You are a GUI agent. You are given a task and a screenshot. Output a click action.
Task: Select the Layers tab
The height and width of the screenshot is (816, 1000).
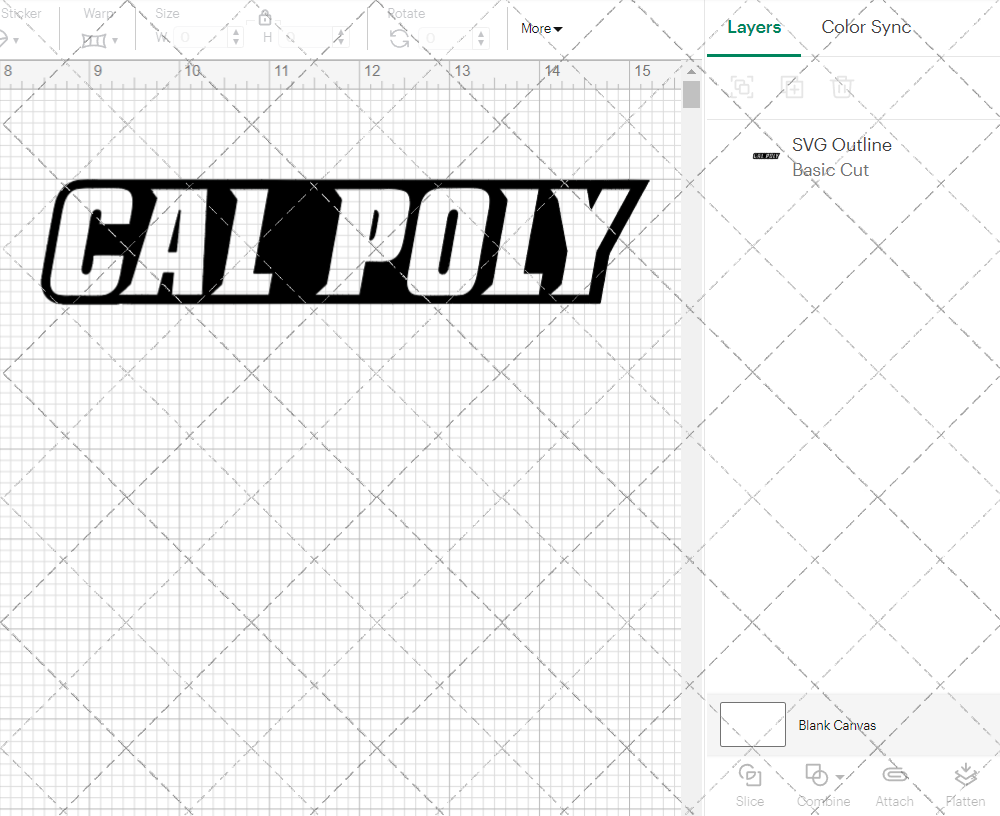click(x=755, y=27)
